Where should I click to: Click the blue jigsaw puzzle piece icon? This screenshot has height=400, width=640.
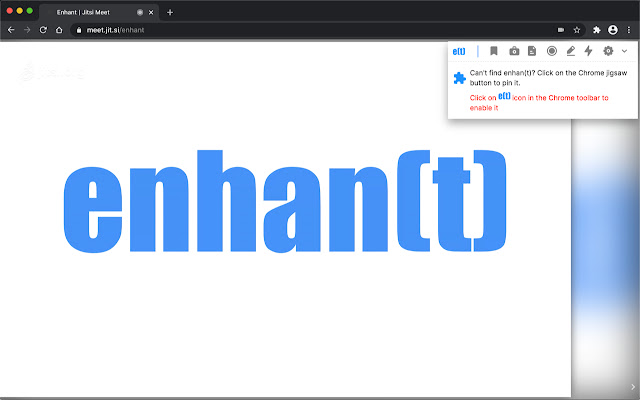tap(459, 78)
